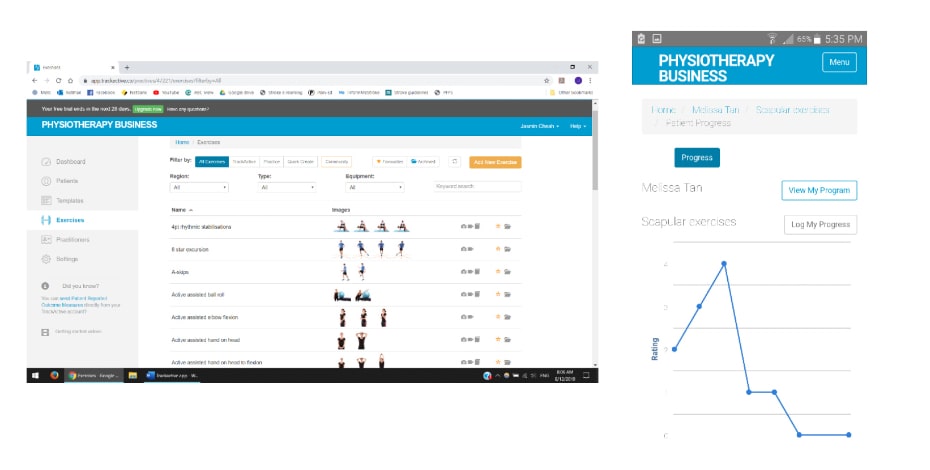Click the folder icon on 4pt rhythmic stabilisations row
930x470 pixels.
(x=508, y=226)
